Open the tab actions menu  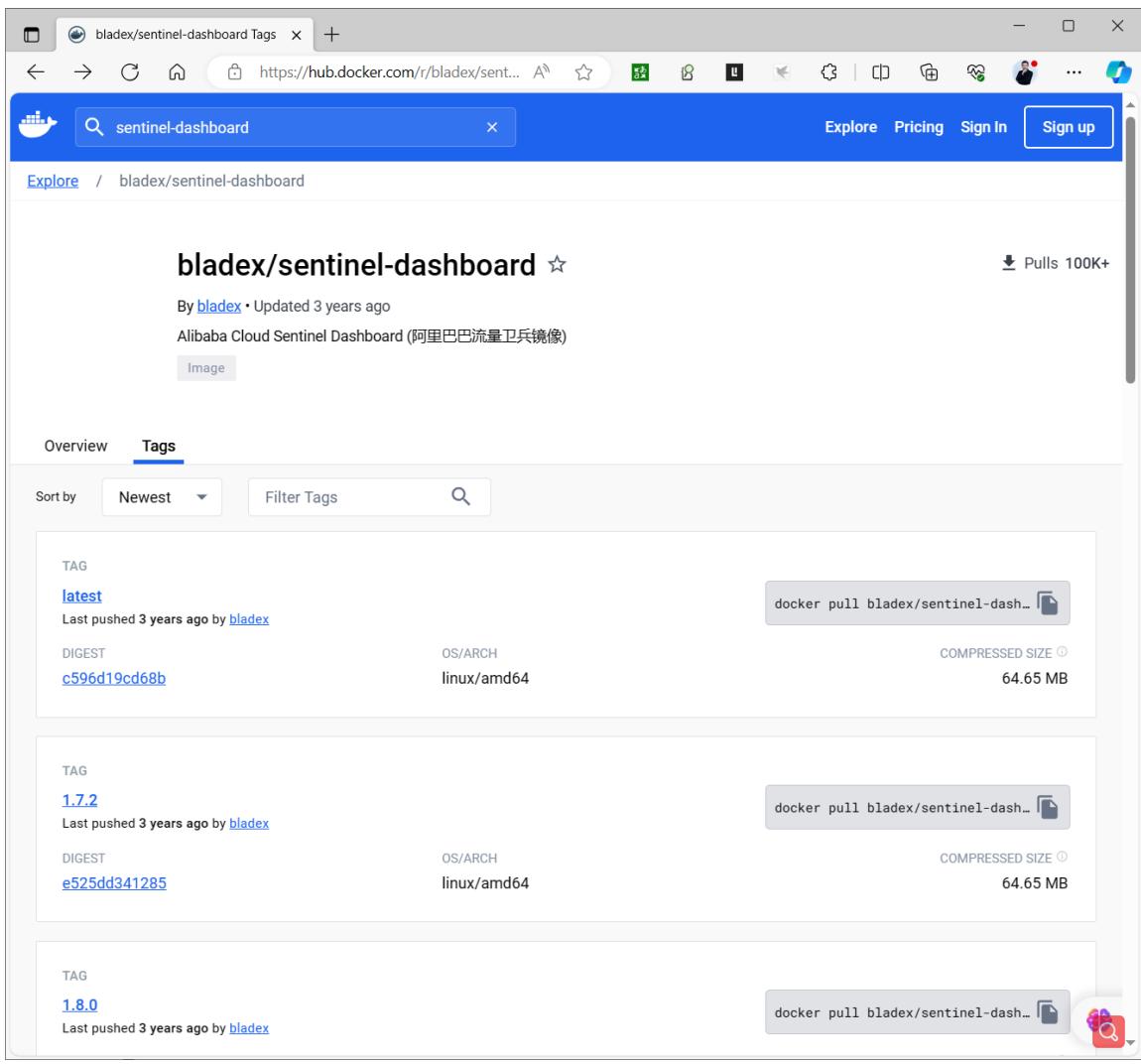[32, 34]
